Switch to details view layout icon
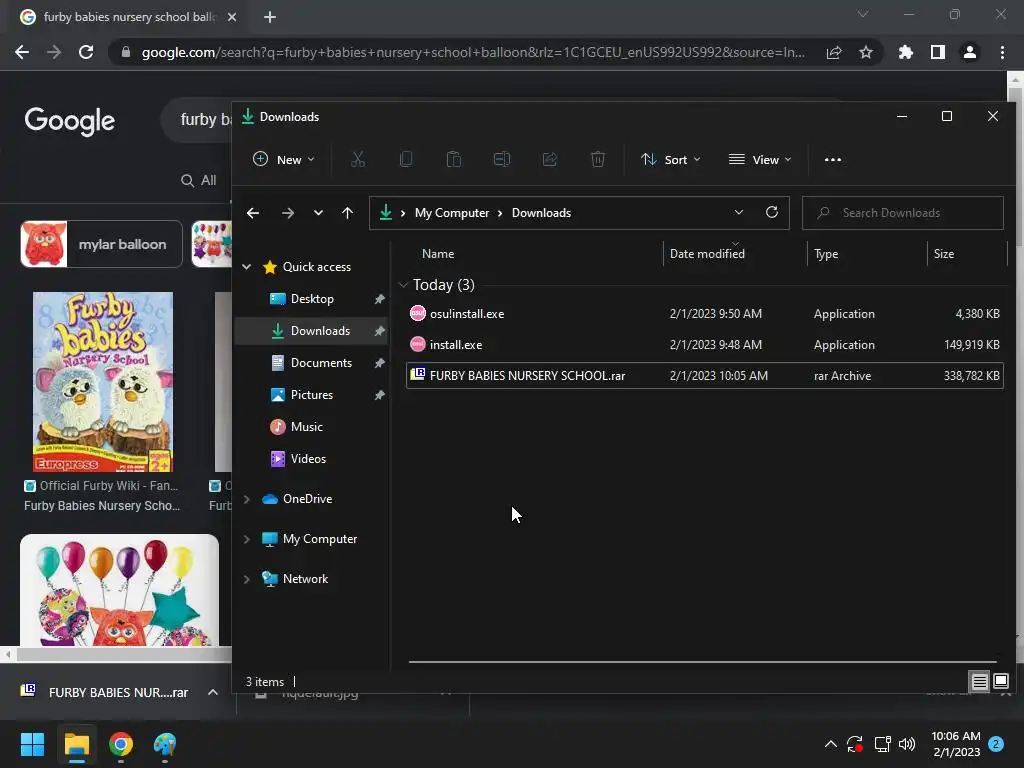The image size is (1024, 768). pos(979,682)
